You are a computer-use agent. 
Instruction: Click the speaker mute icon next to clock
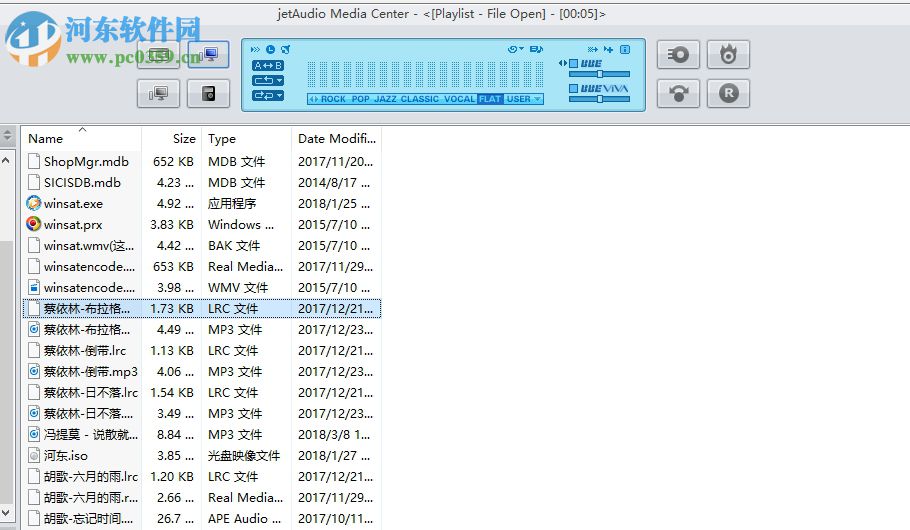click(x=285, y=49)
